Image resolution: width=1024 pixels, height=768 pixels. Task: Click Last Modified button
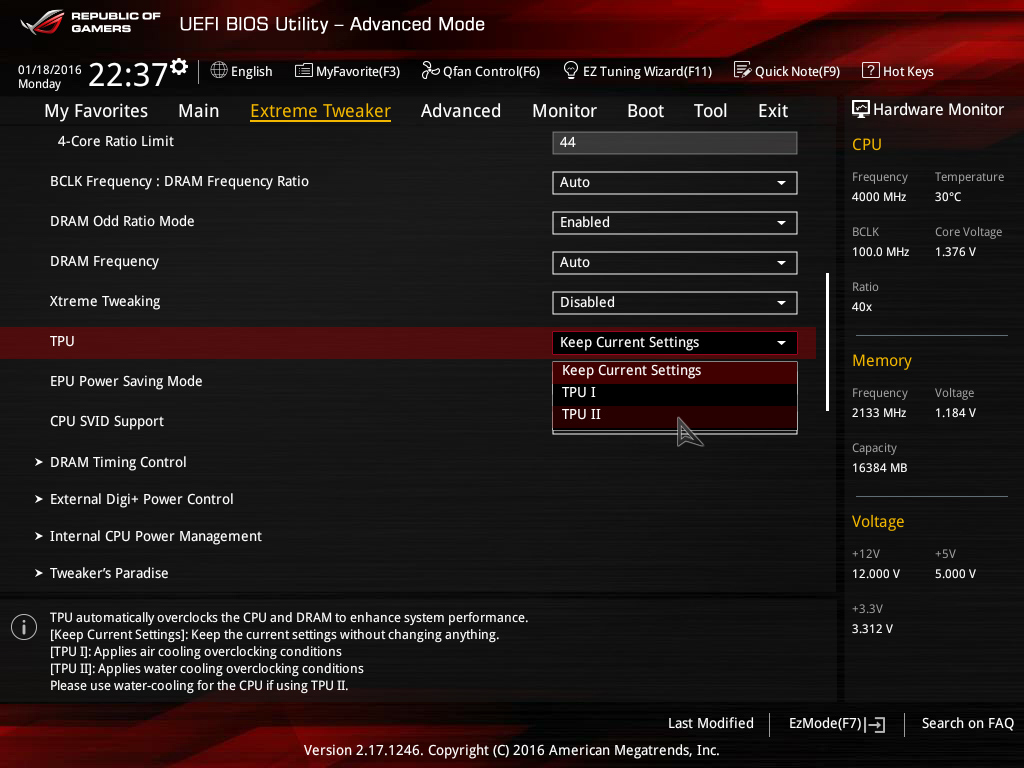pyautogui.click(x=711, y=724)
